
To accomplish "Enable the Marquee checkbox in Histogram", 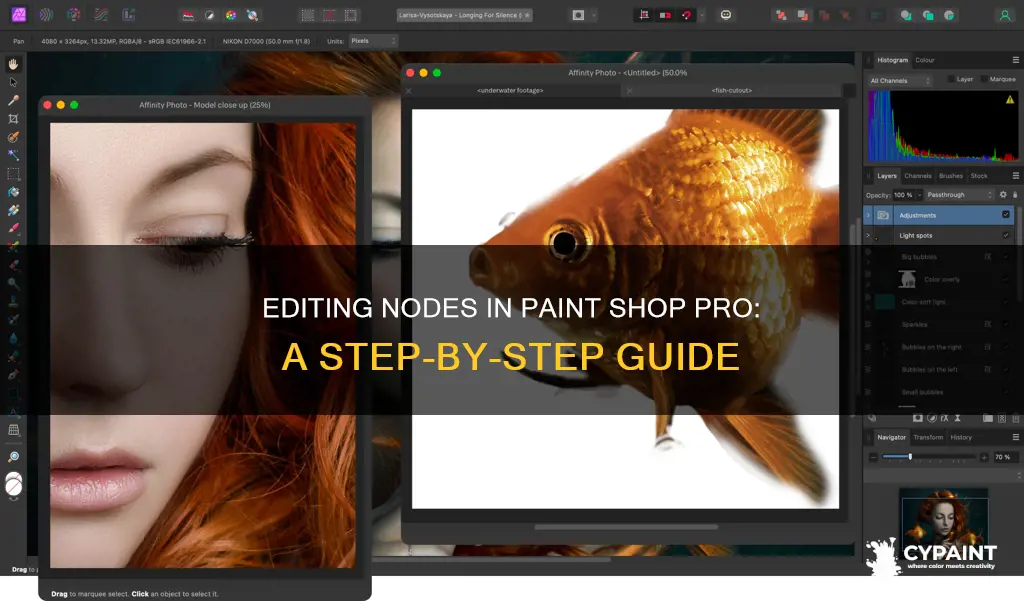I will [984, 79].
